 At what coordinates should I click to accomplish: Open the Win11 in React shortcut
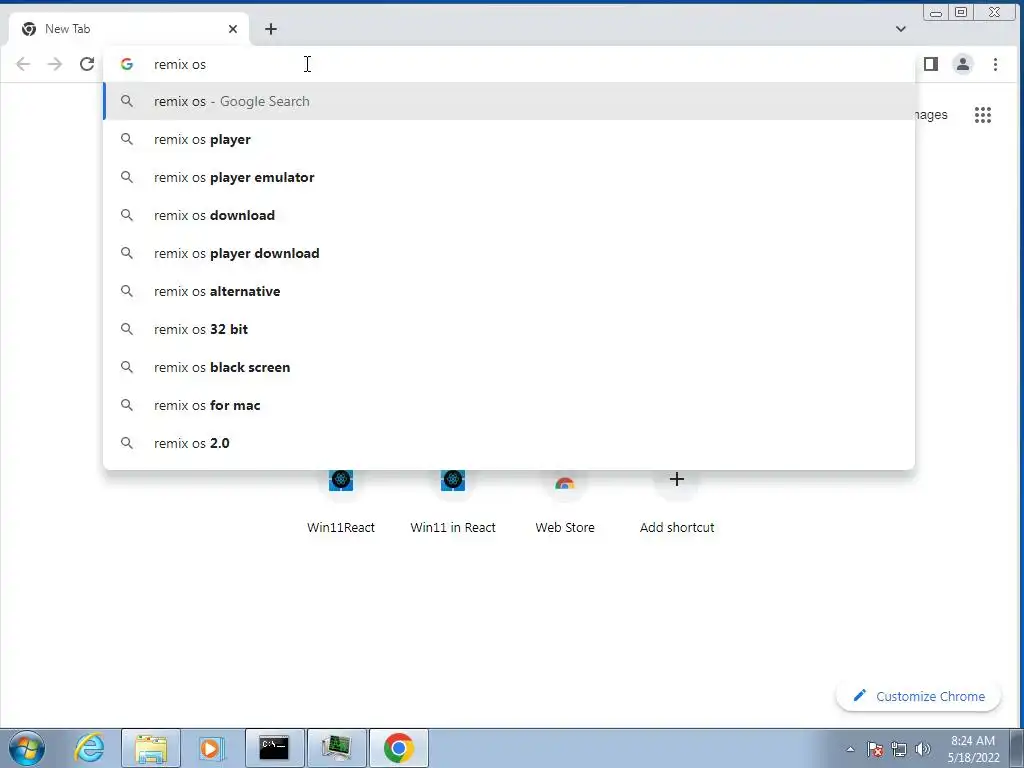453,502
